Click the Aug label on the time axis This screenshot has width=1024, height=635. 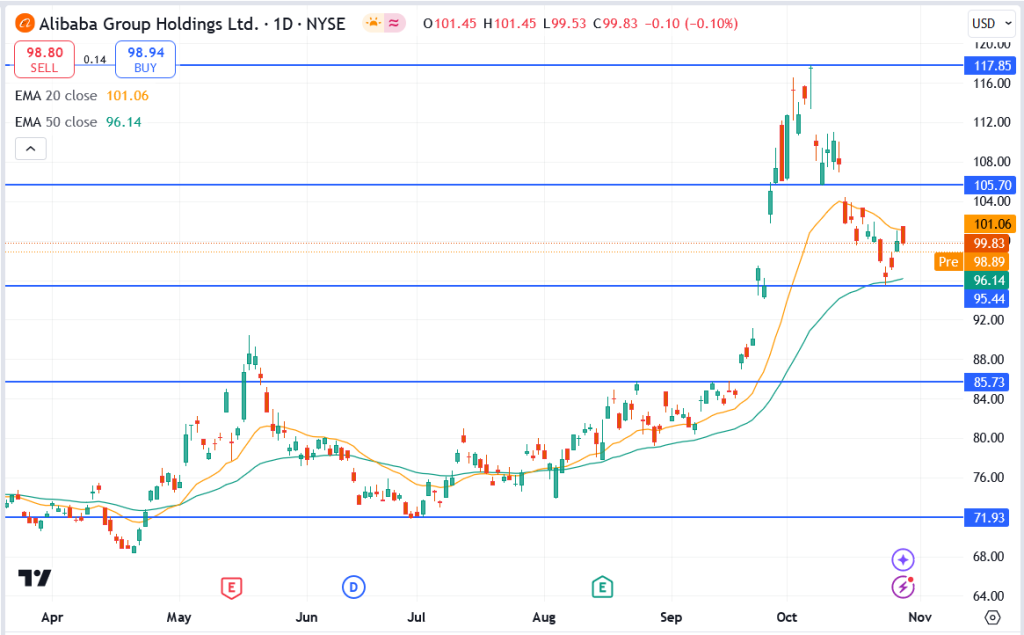544,617
